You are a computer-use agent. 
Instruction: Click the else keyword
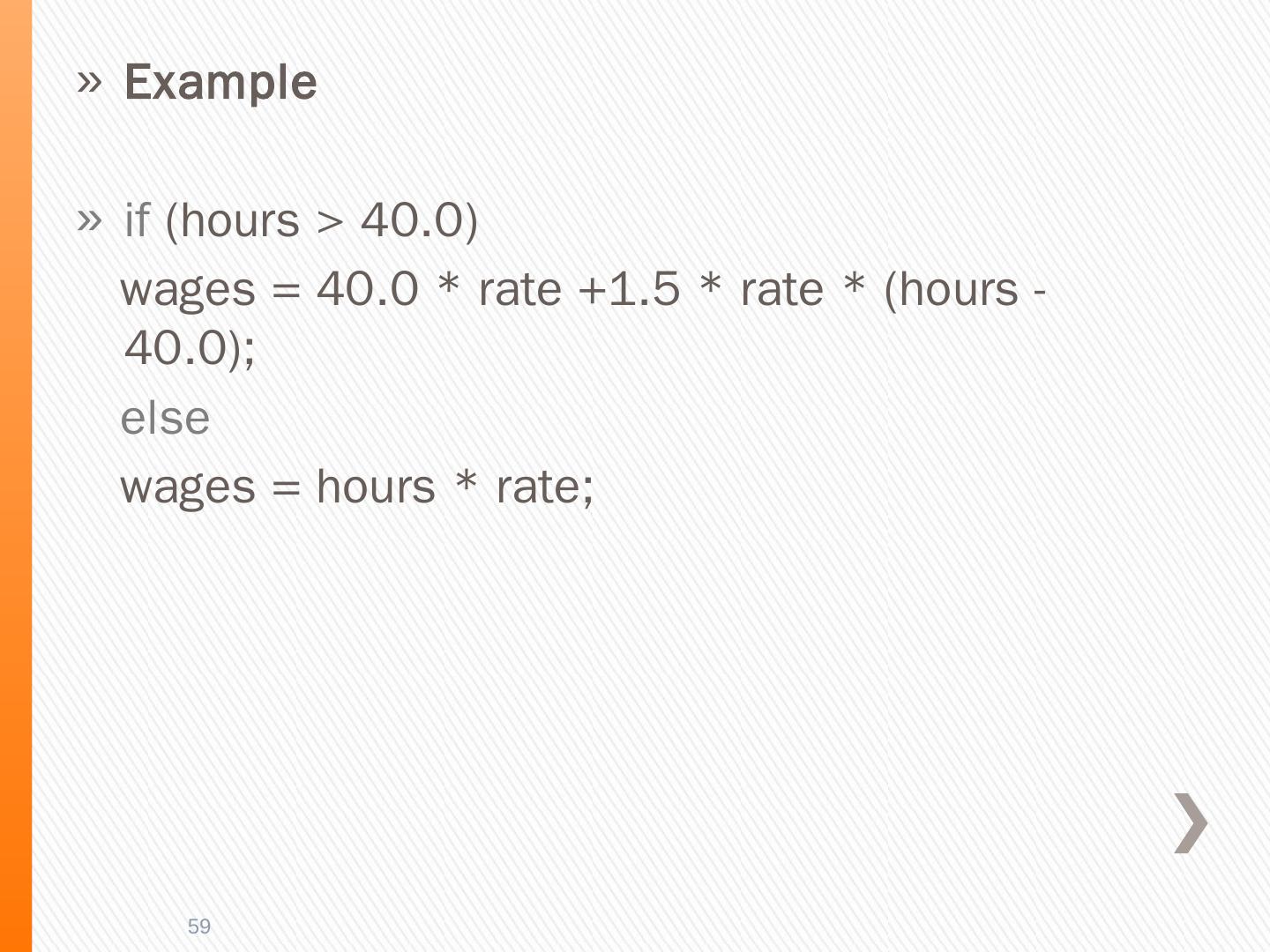pyautogui.click(x=165, y=418)
